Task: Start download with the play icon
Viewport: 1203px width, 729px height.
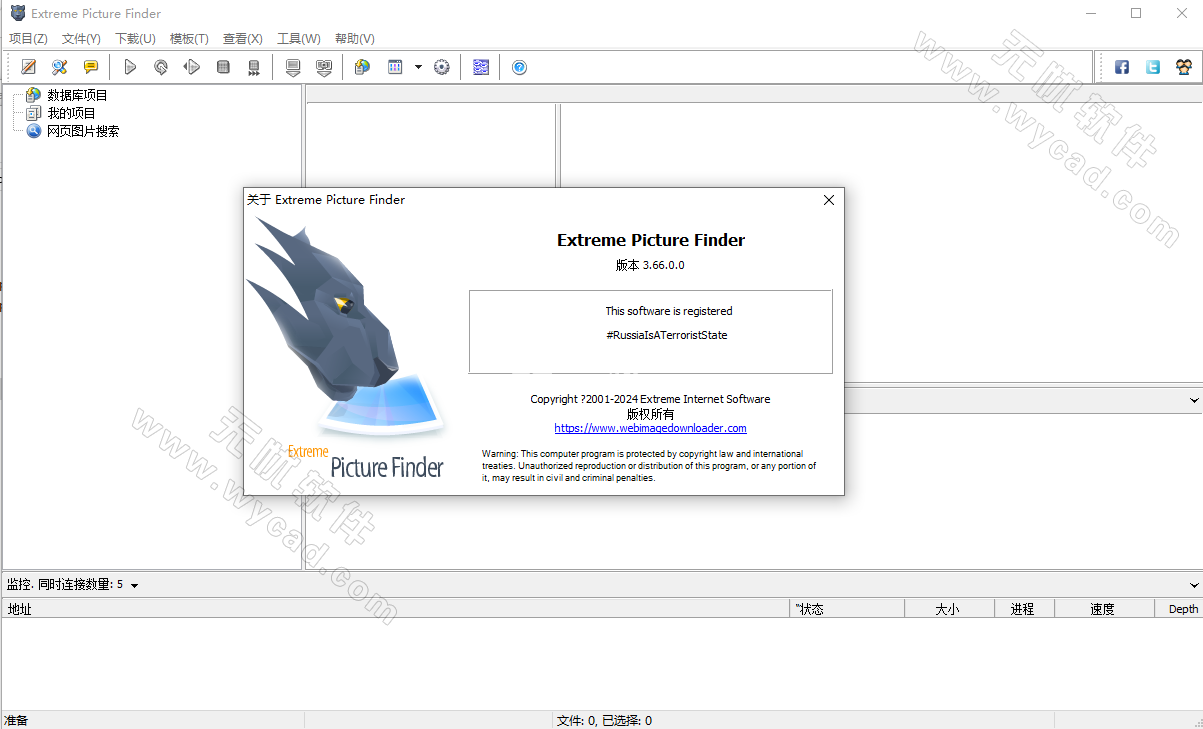Action: coord(130,67)
